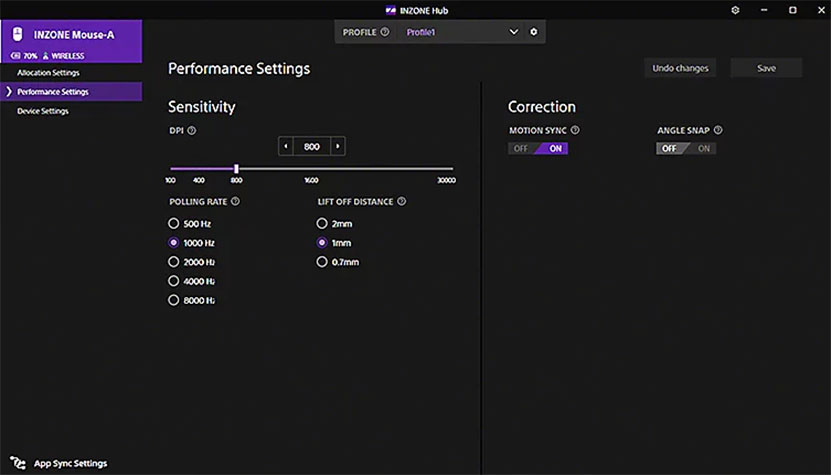Save the performance settings

click(766, 68)
